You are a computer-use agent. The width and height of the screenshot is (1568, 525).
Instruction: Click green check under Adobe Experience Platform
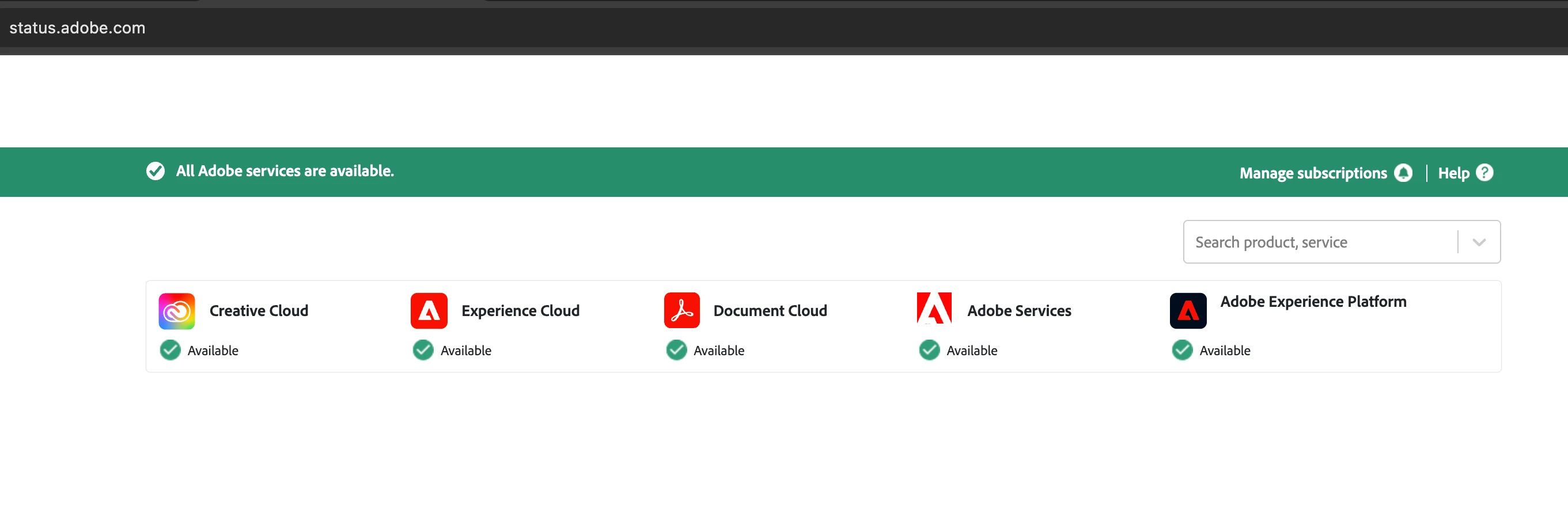(1182, 351)
